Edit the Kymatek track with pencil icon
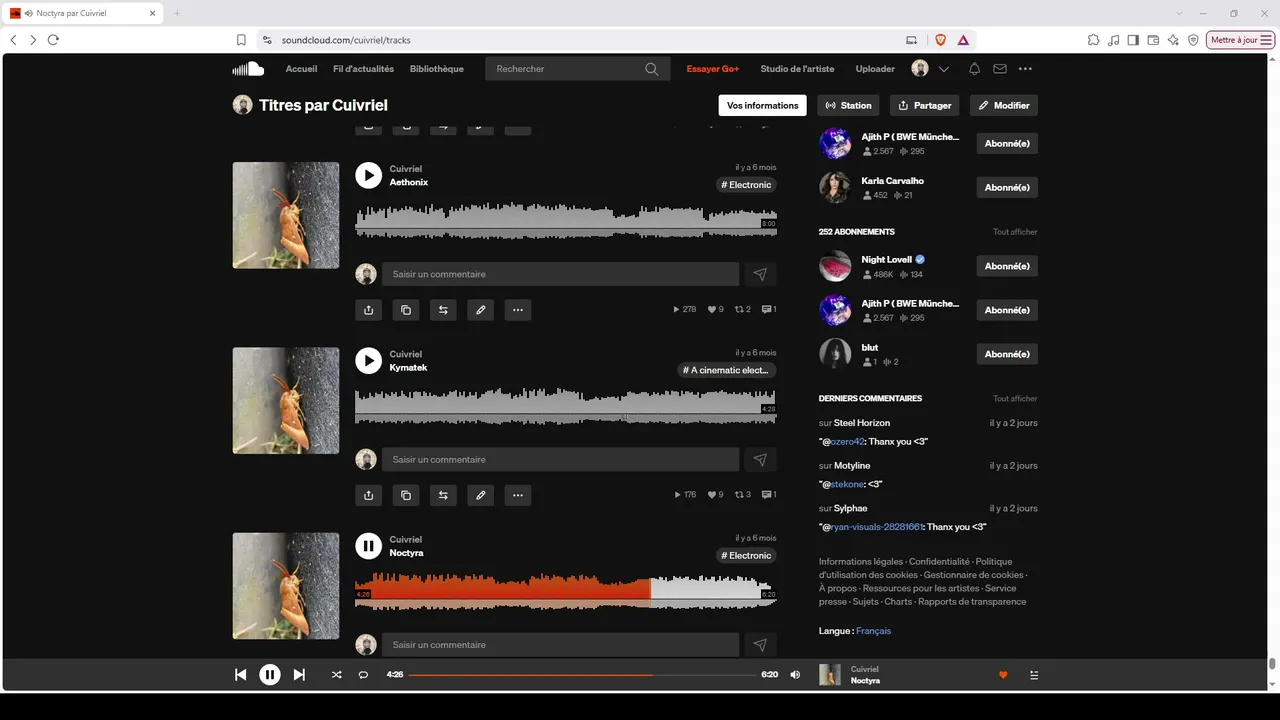The height and width of the screenshot is (720, 1280). [x=481, y=495]
